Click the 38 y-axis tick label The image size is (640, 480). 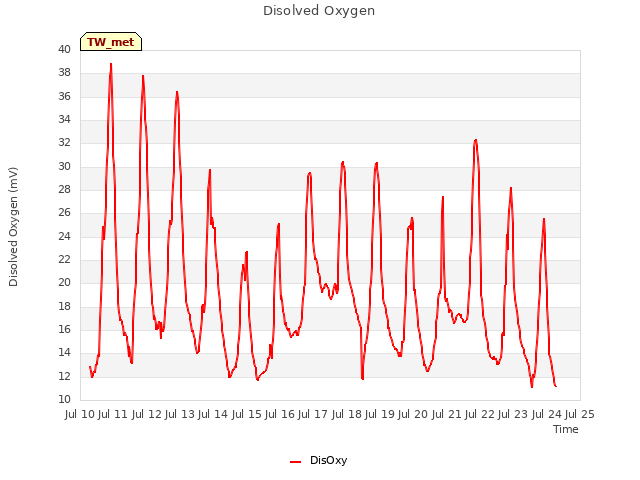click(64, 73)
